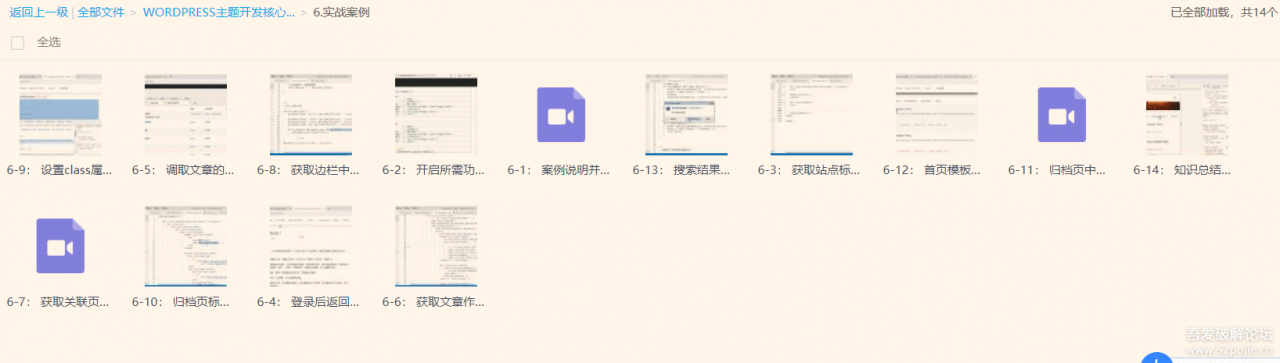1280x363 pixels.
Task: Open thumbnail of 6-14 知识总结
Action: (1187, 114)
